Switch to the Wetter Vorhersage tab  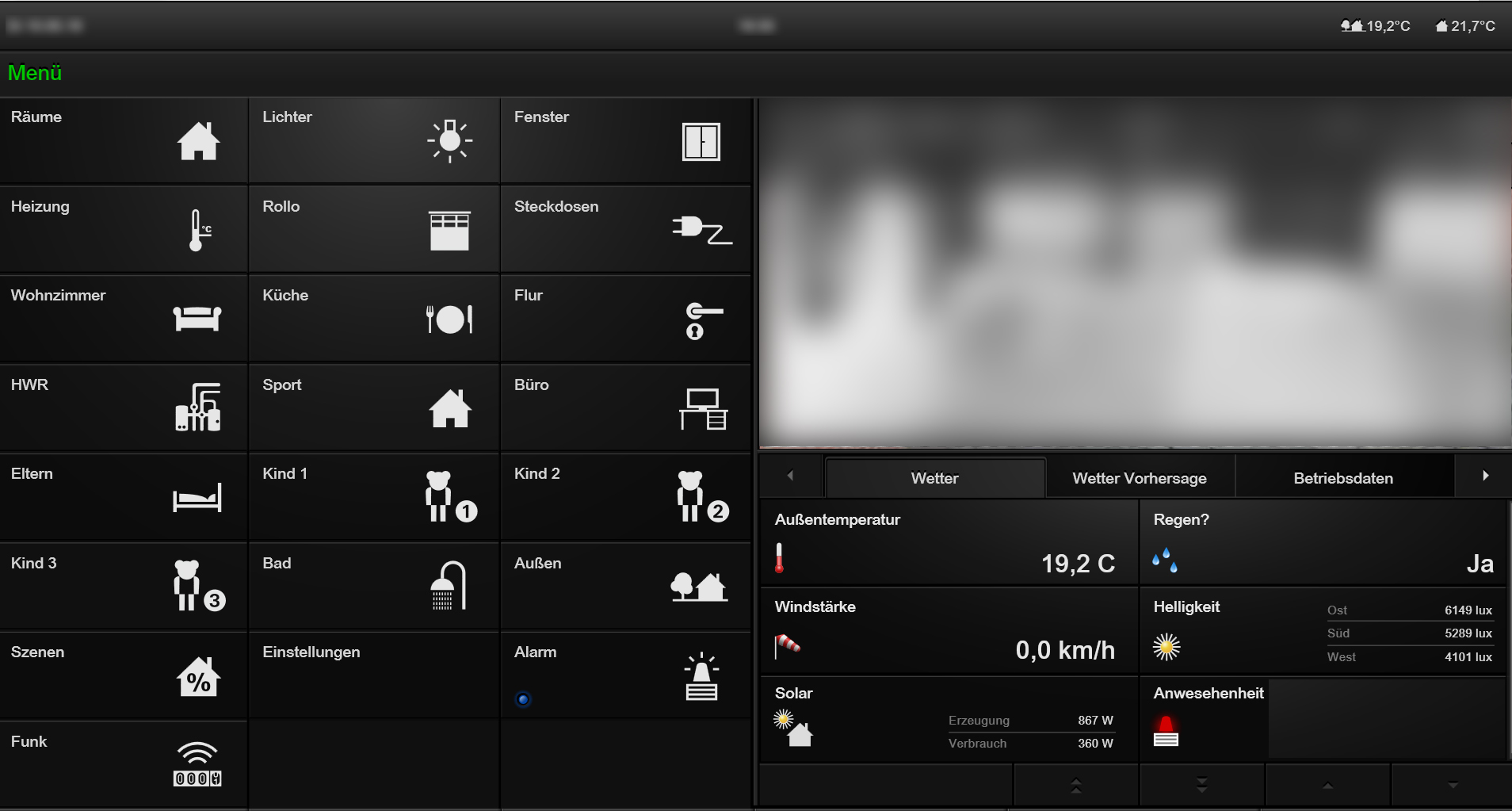pos(1140,478)
